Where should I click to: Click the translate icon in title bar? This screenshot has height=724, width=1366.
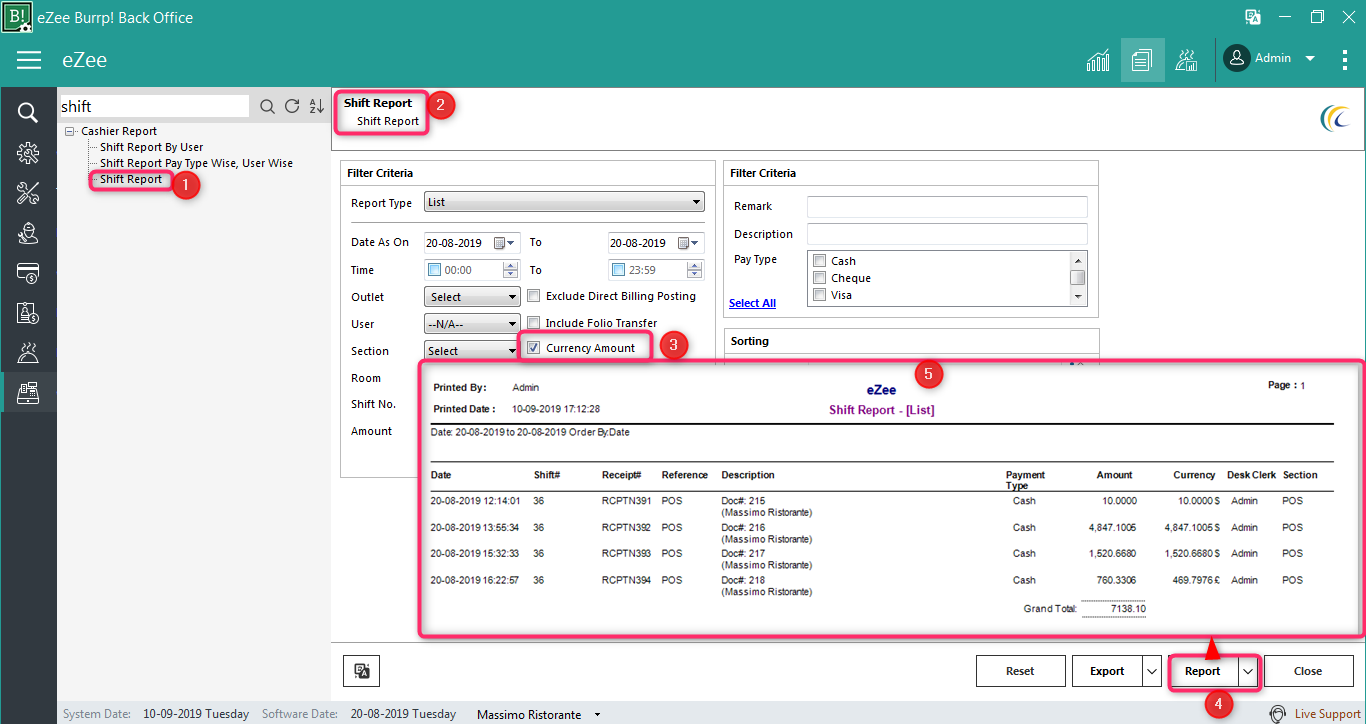click(1252, 17)
